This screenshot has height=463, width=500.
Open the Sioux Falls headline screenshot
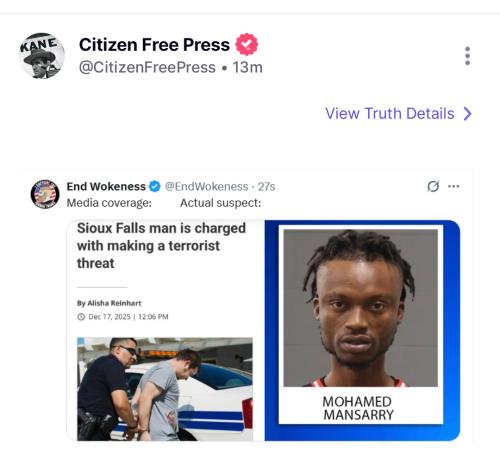(166, 330)
